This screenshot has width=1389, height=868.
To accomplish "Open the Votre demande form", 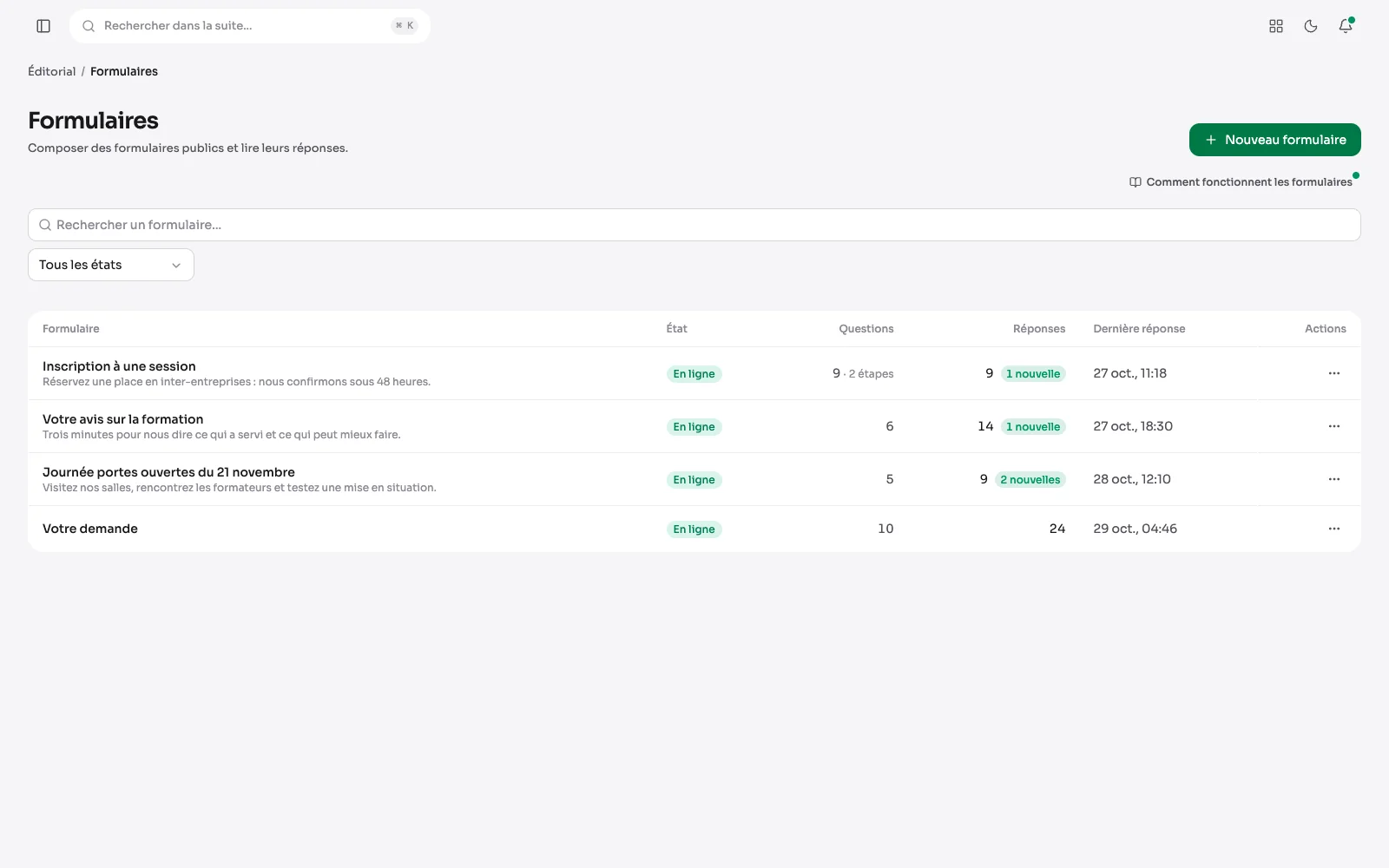I will [90, 529].
